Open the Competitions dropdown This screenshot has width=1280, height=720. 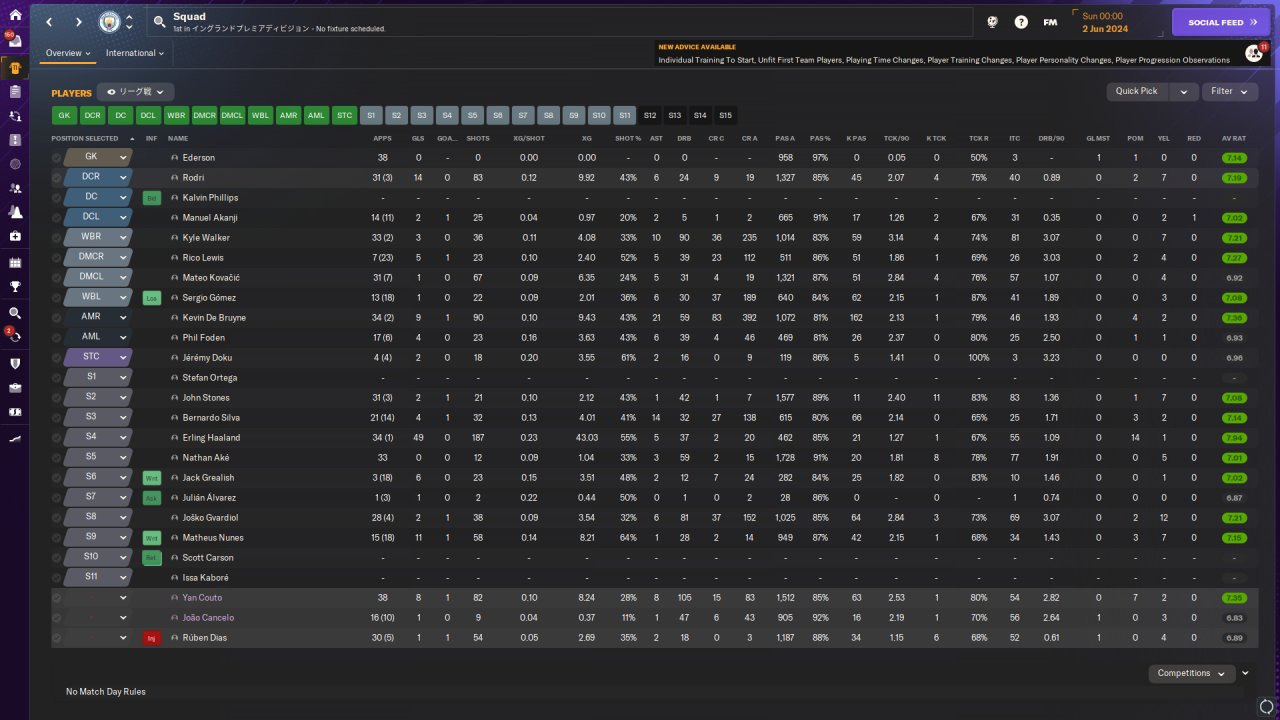pyautogui.click(x=1191, y=673)
